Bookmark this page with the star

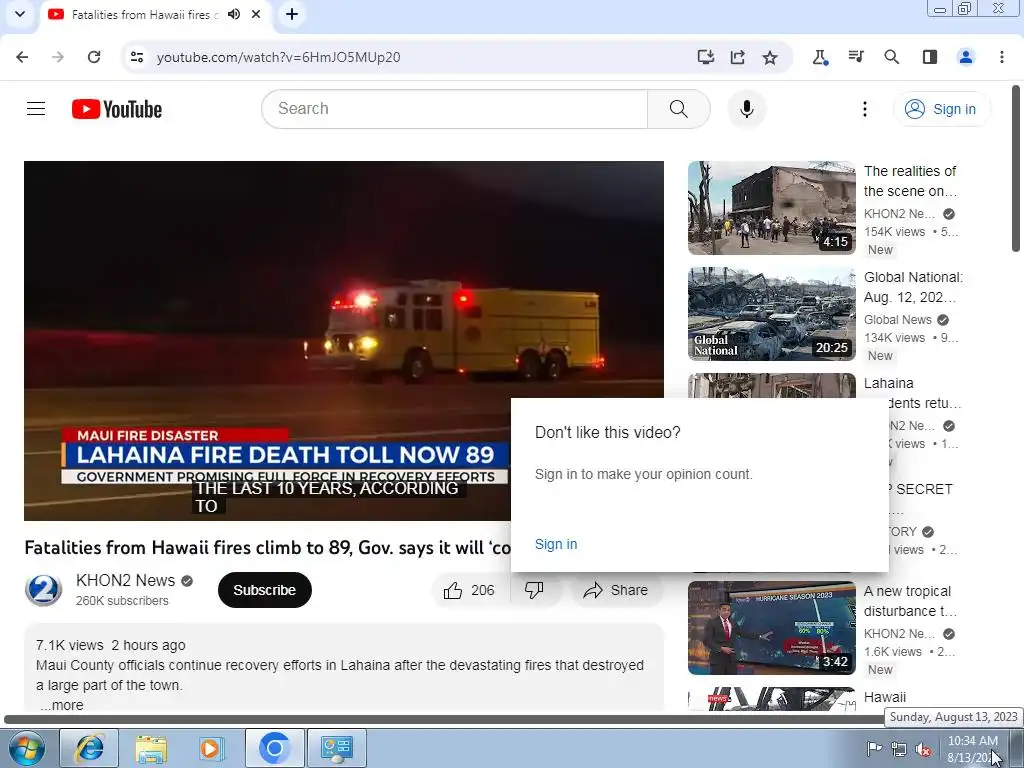coord(770,57)
